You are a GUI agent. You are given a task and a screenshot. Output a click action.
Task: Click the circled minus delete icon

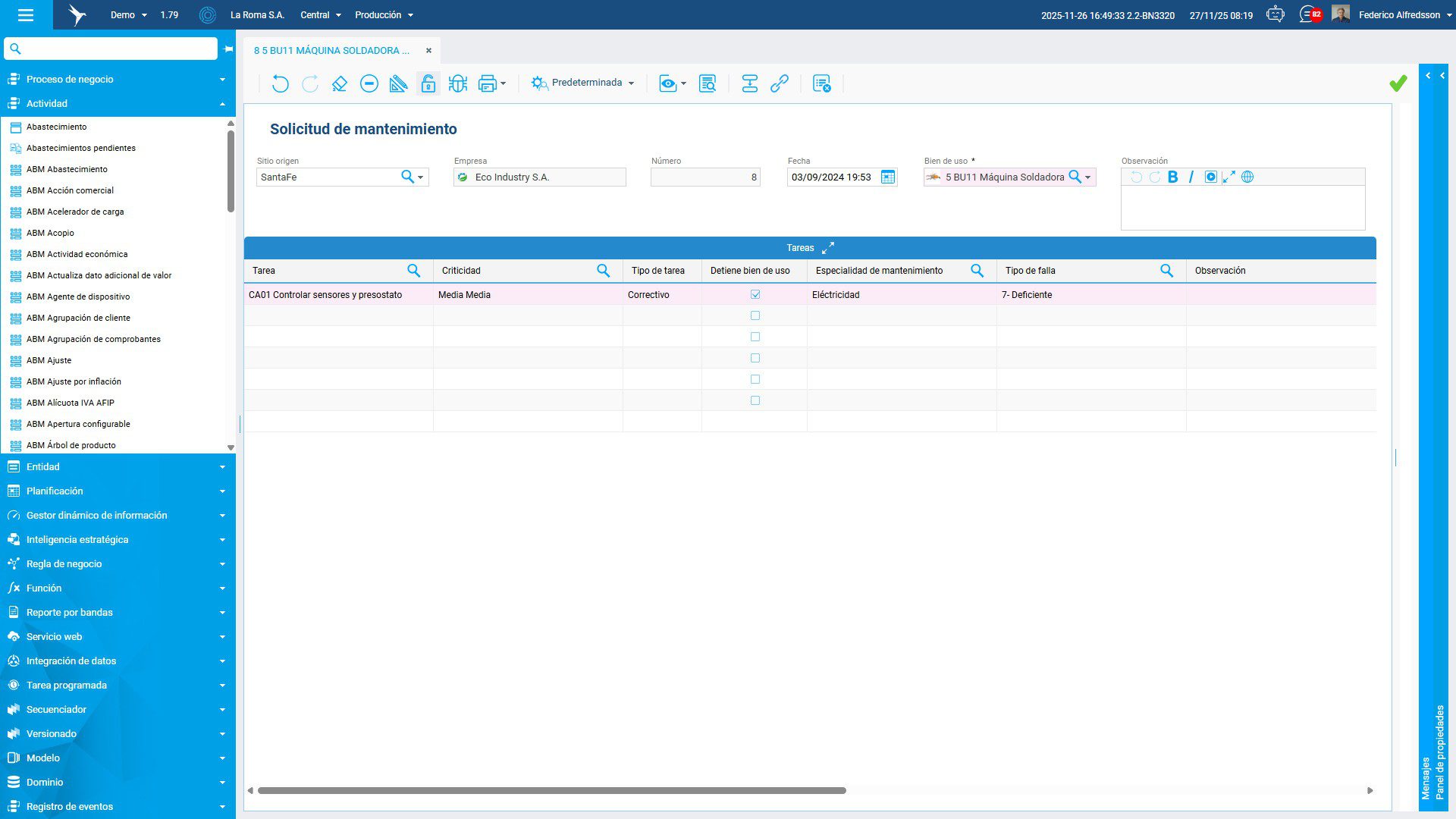pos(369,83)
